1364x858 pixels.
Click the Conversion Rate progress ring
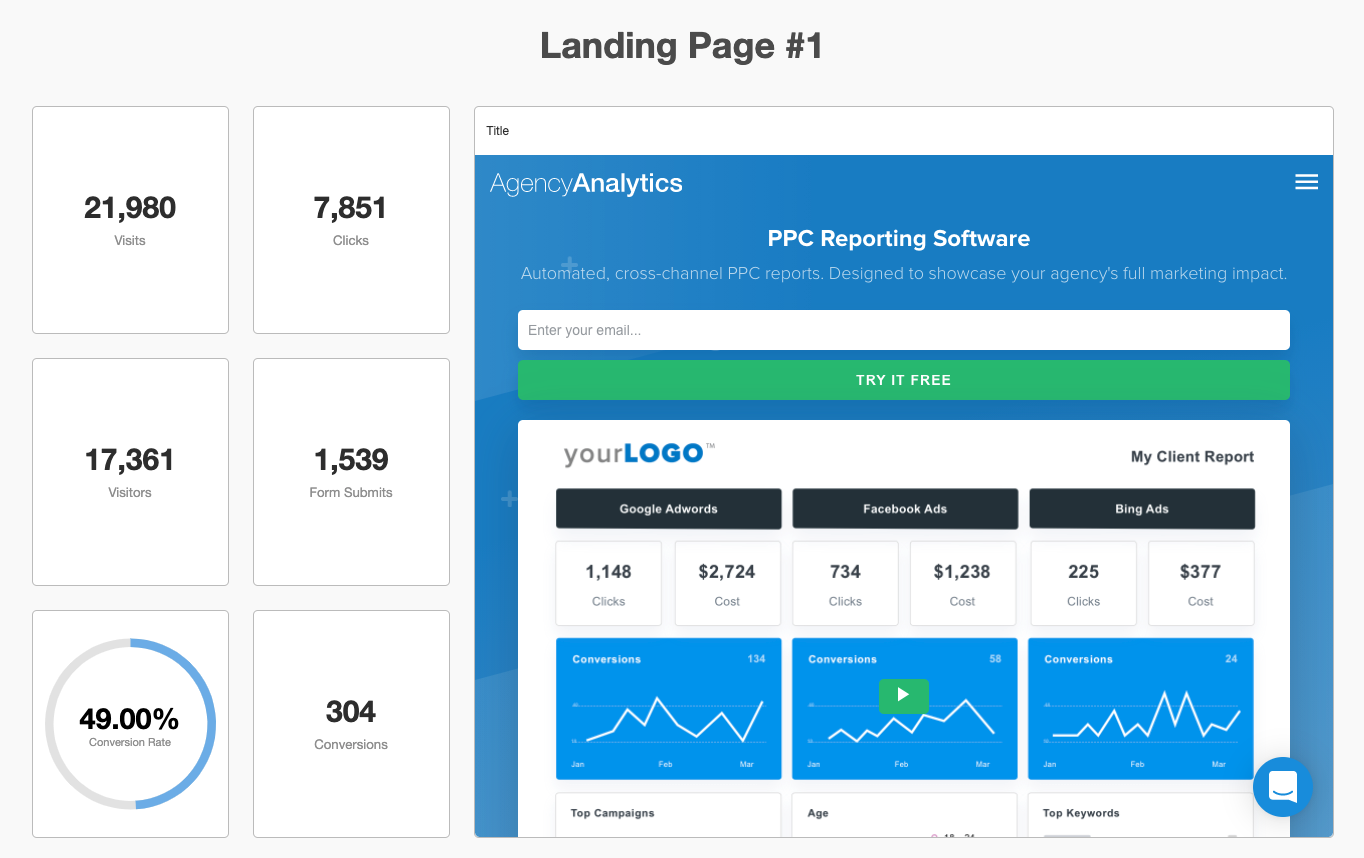(x=130, y=724)
